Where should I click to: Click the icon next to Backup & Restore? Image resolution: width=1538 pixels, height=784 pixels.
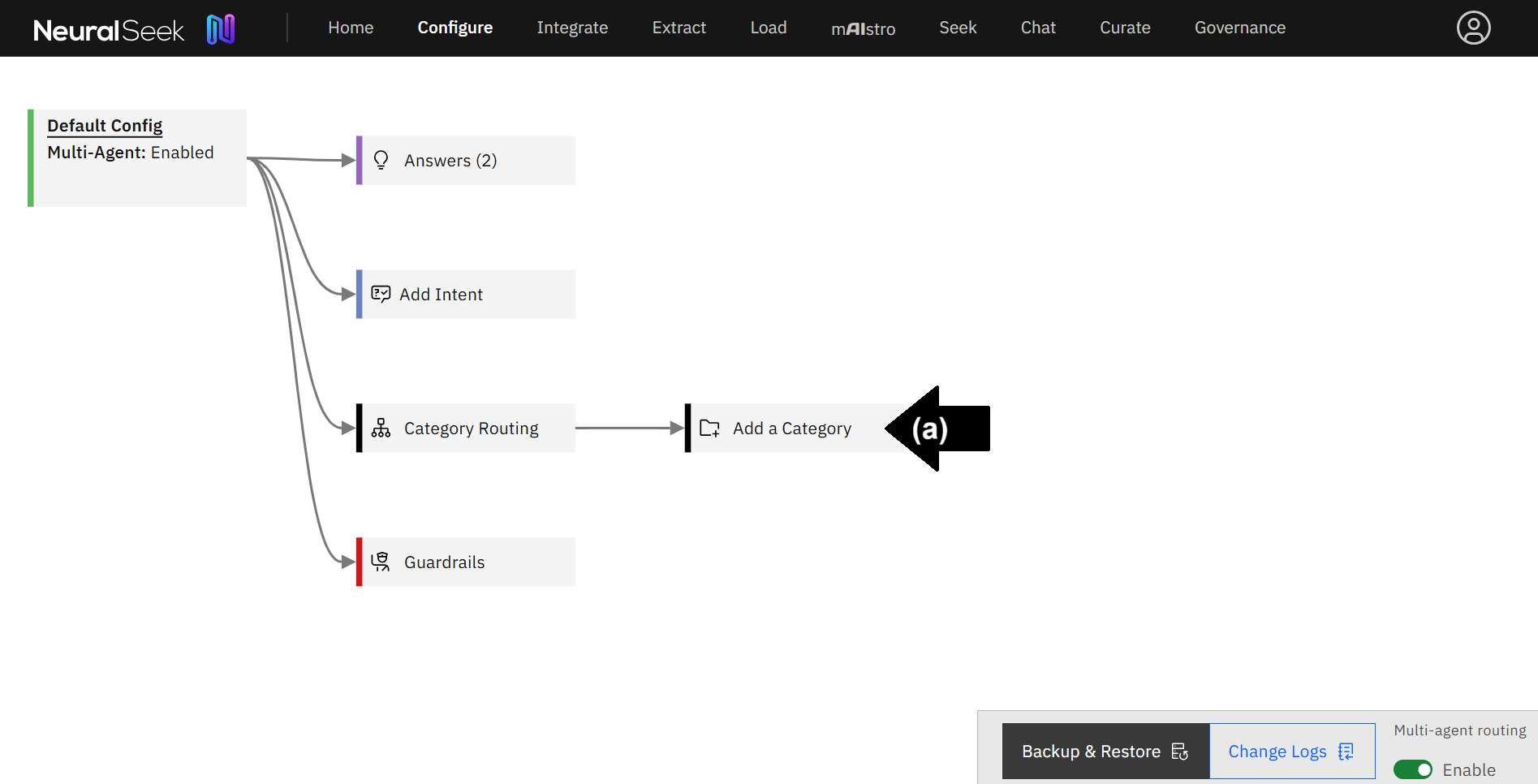pyautogui.click(x=1178, y=751)
